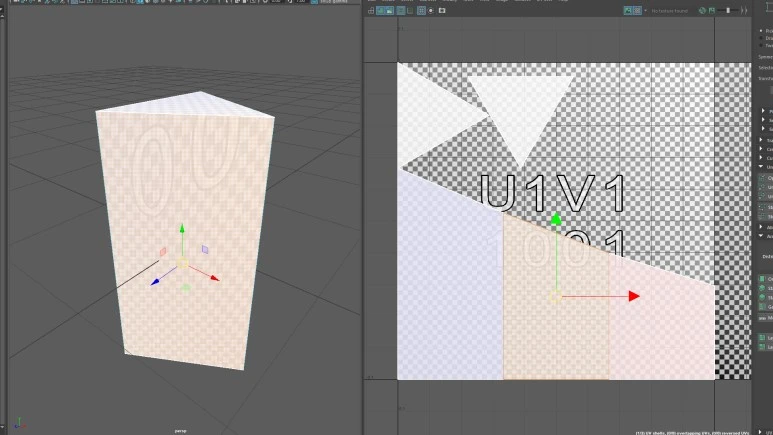Click the red plane handle of the 3D manipulator
Image resolution: width=773 pixels, height=435 pixels.
tap(163, 252)
